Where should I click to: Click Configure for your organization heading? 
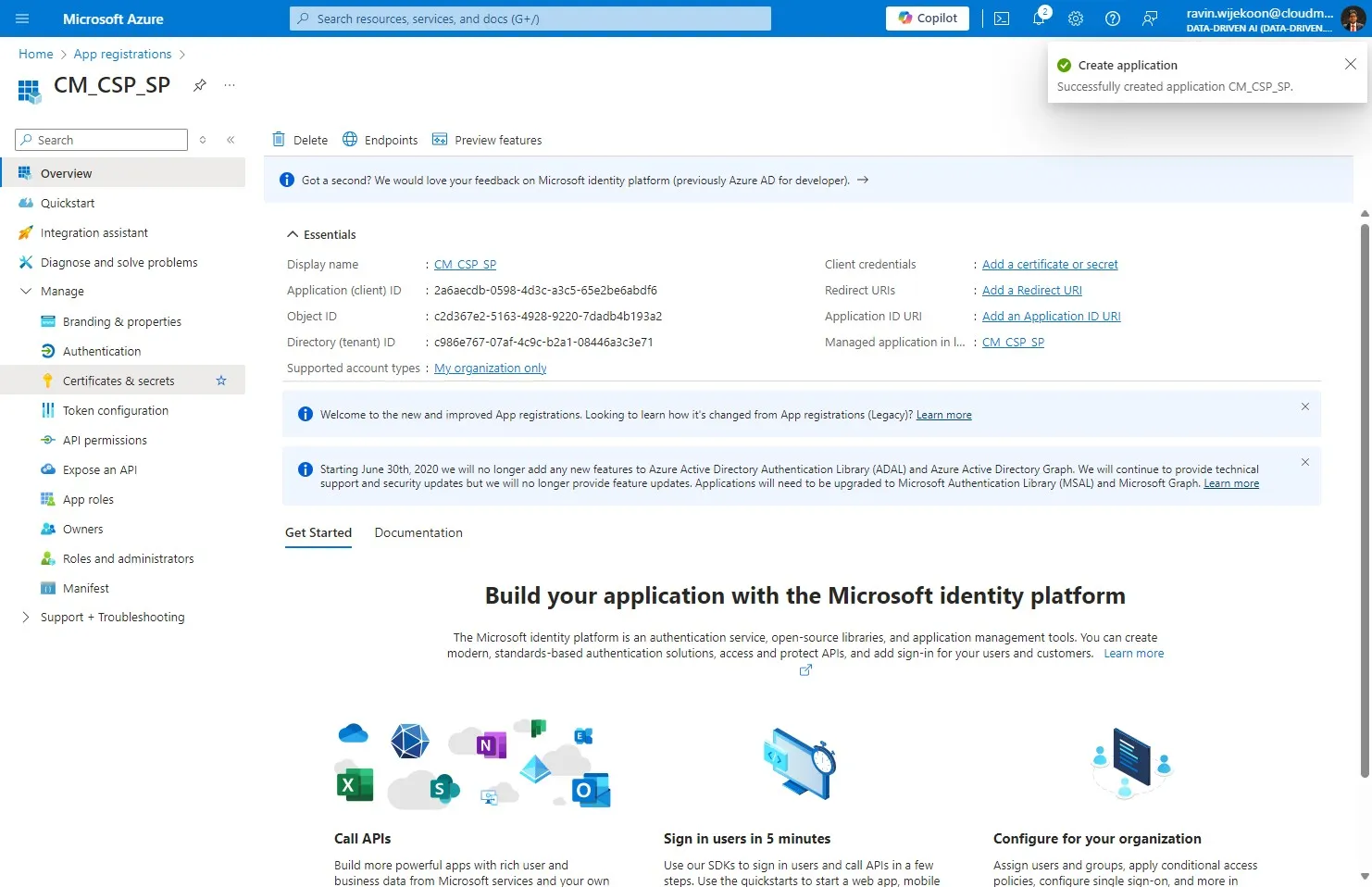[1097, 839]
